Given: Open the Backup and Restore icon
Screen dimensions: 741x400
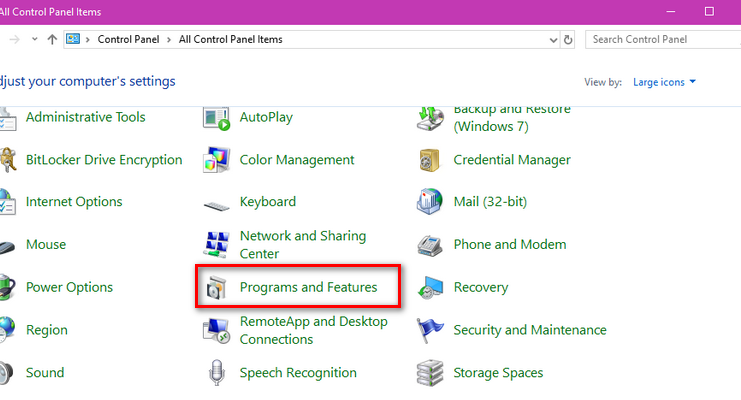Looking at the screenshot, I should pyautogui.click(x=430, y=118).
